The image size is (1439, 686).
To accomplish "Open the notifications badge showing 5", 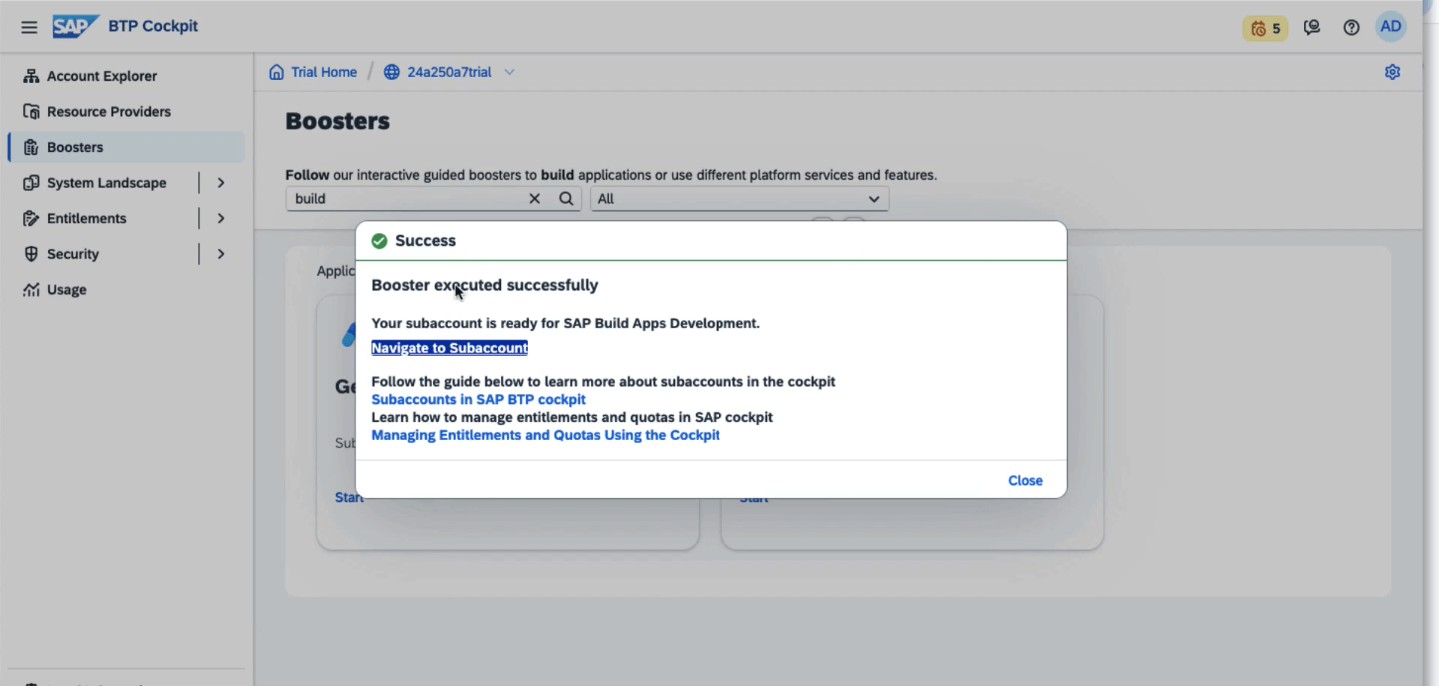I will pos(1265,28).
